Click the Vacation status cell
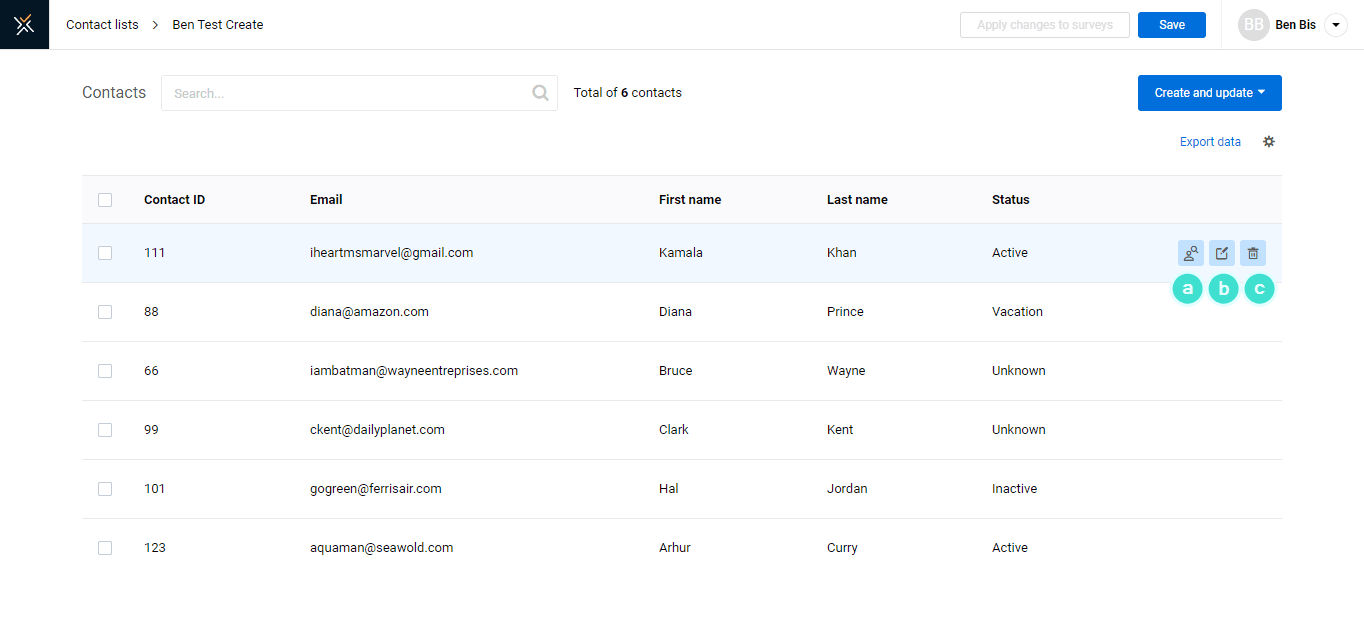The height and width of the screenshot is (622, 1364). (1017, 312)
